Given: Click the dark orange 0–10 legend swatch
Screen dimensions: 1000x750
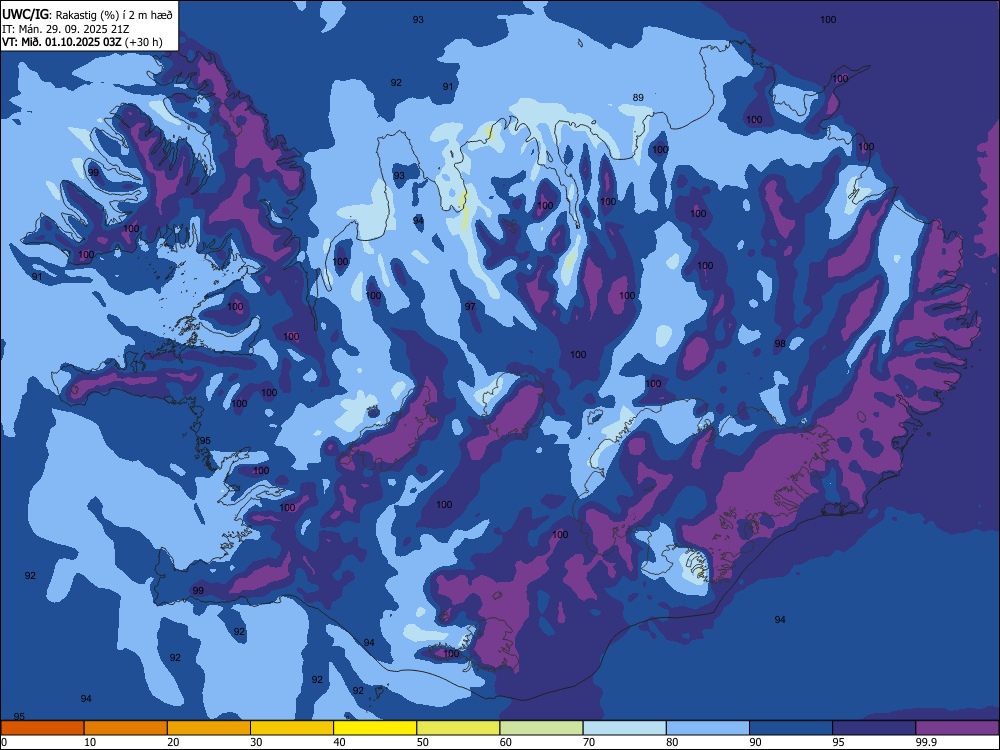Looking at the screenshot, I should (x=42, y=728).
